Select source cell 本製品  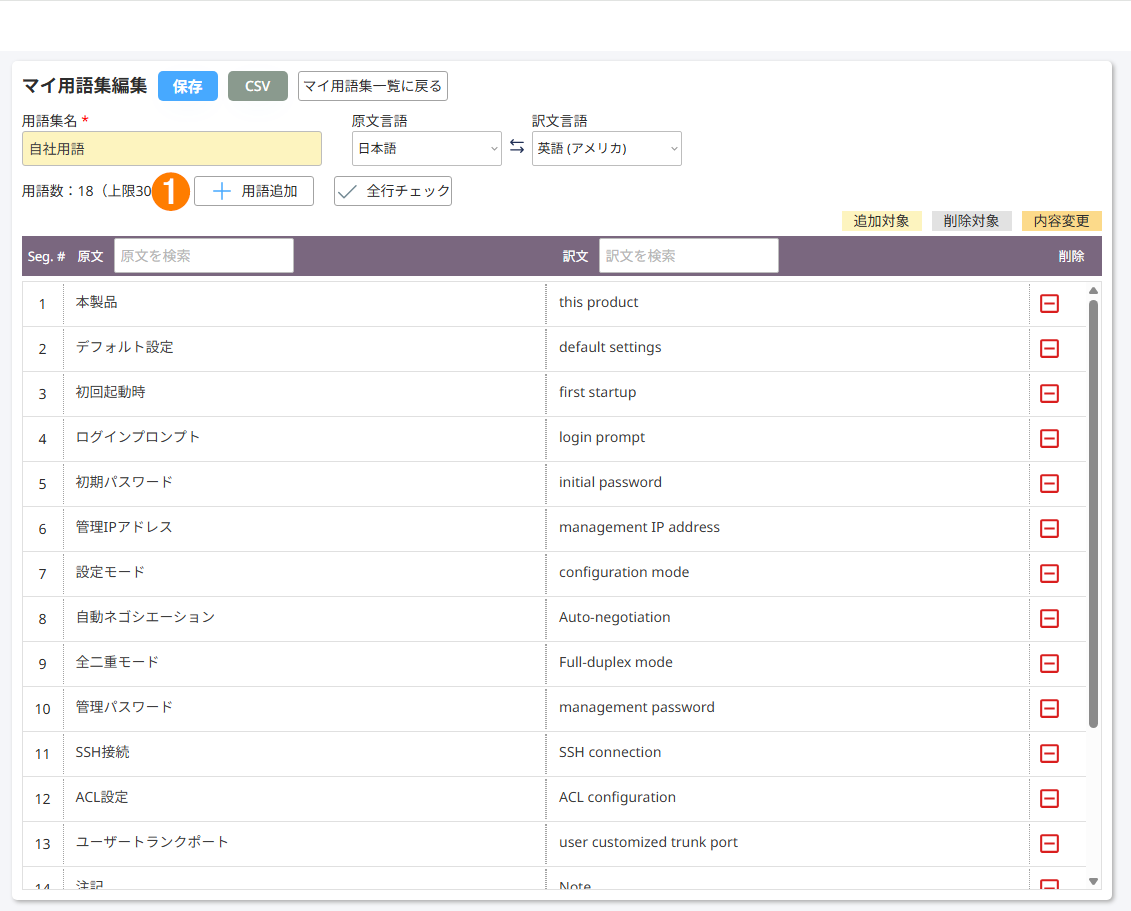[304, 304]
